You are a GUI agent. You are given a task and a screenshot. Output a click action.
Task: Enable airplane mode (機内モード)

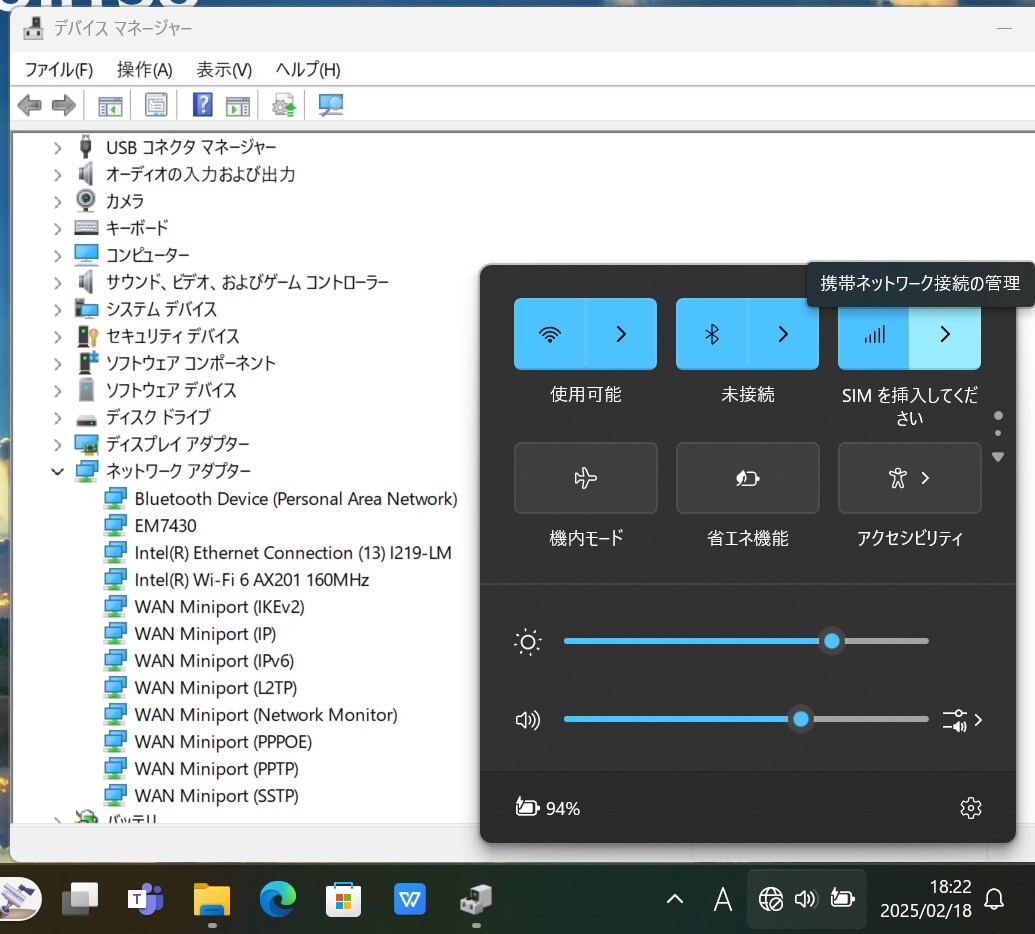pyautogui.click(x=585, y=479)
